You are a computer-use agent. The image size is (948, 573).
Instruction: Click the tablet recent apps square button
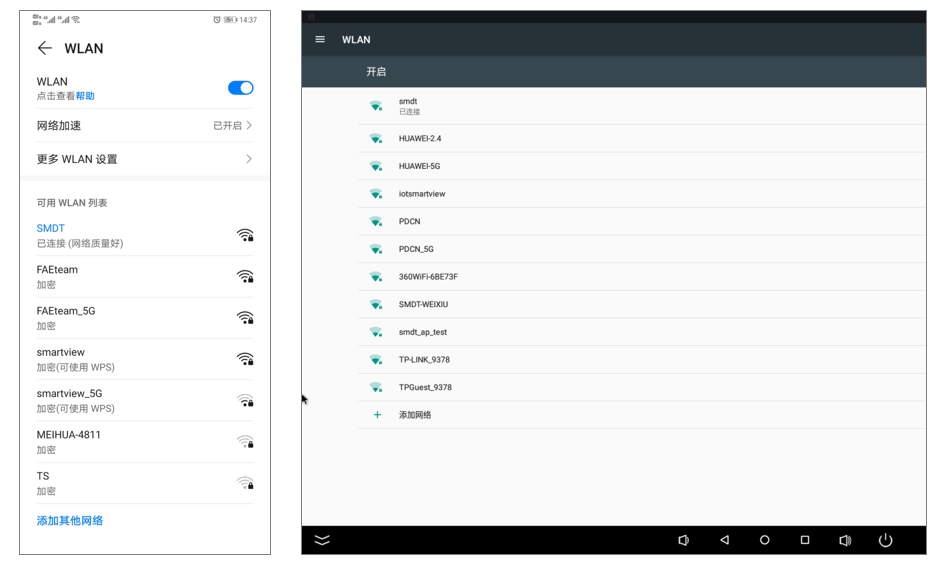805,540
